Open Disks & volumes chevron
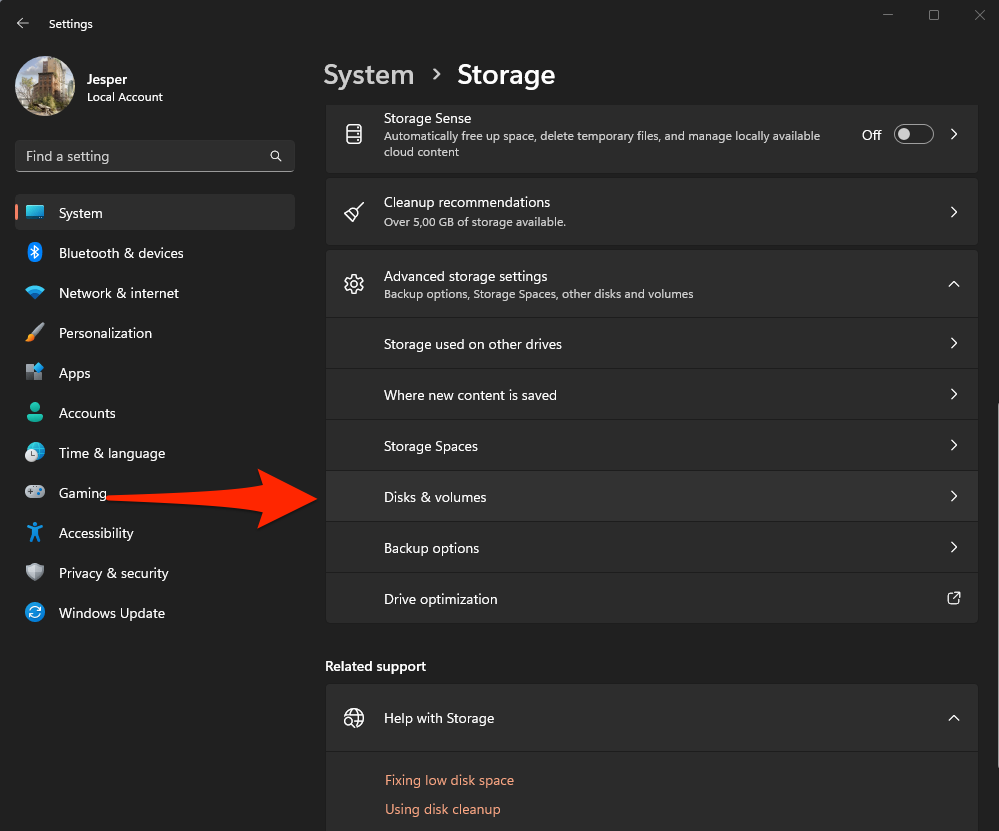Image resolution: width=999 pixels, height=831 pixels. click(954, 496)
